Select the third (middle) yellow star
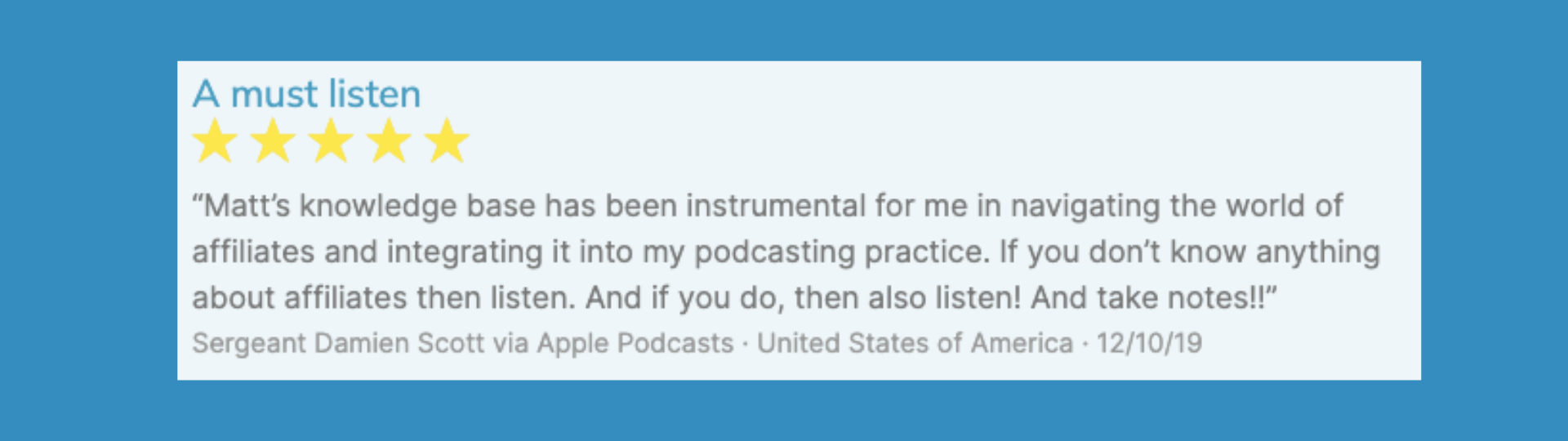 [331, 141]
